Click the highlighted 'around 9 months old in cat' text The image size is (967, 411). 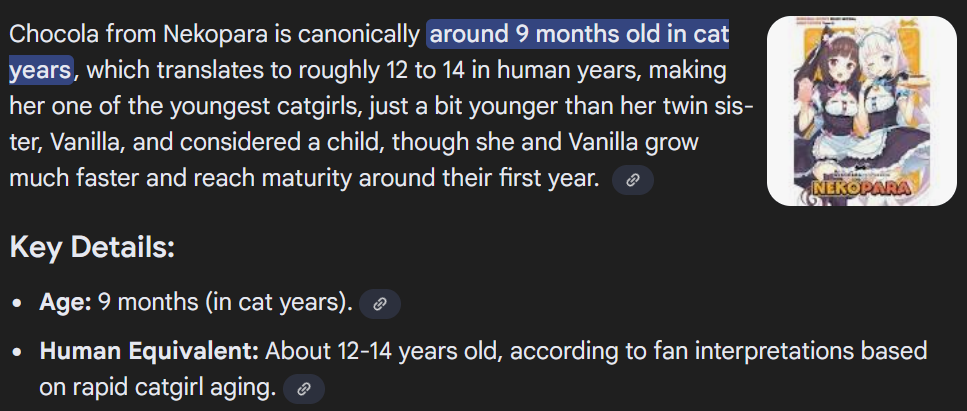tap(578, 35)
